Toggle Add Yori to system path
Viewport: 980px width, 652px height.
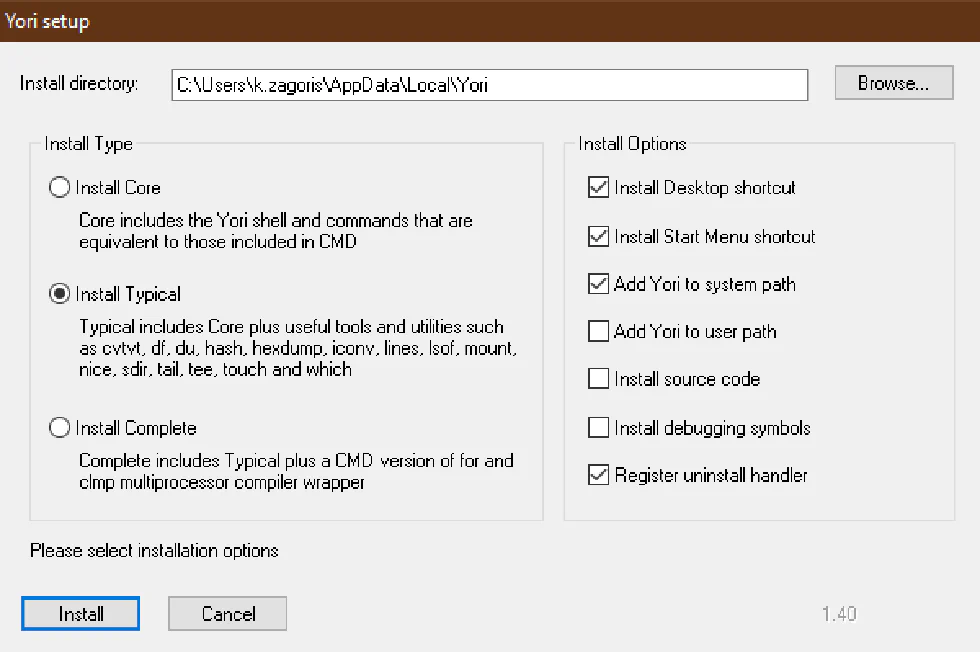[x=599, y=284]
